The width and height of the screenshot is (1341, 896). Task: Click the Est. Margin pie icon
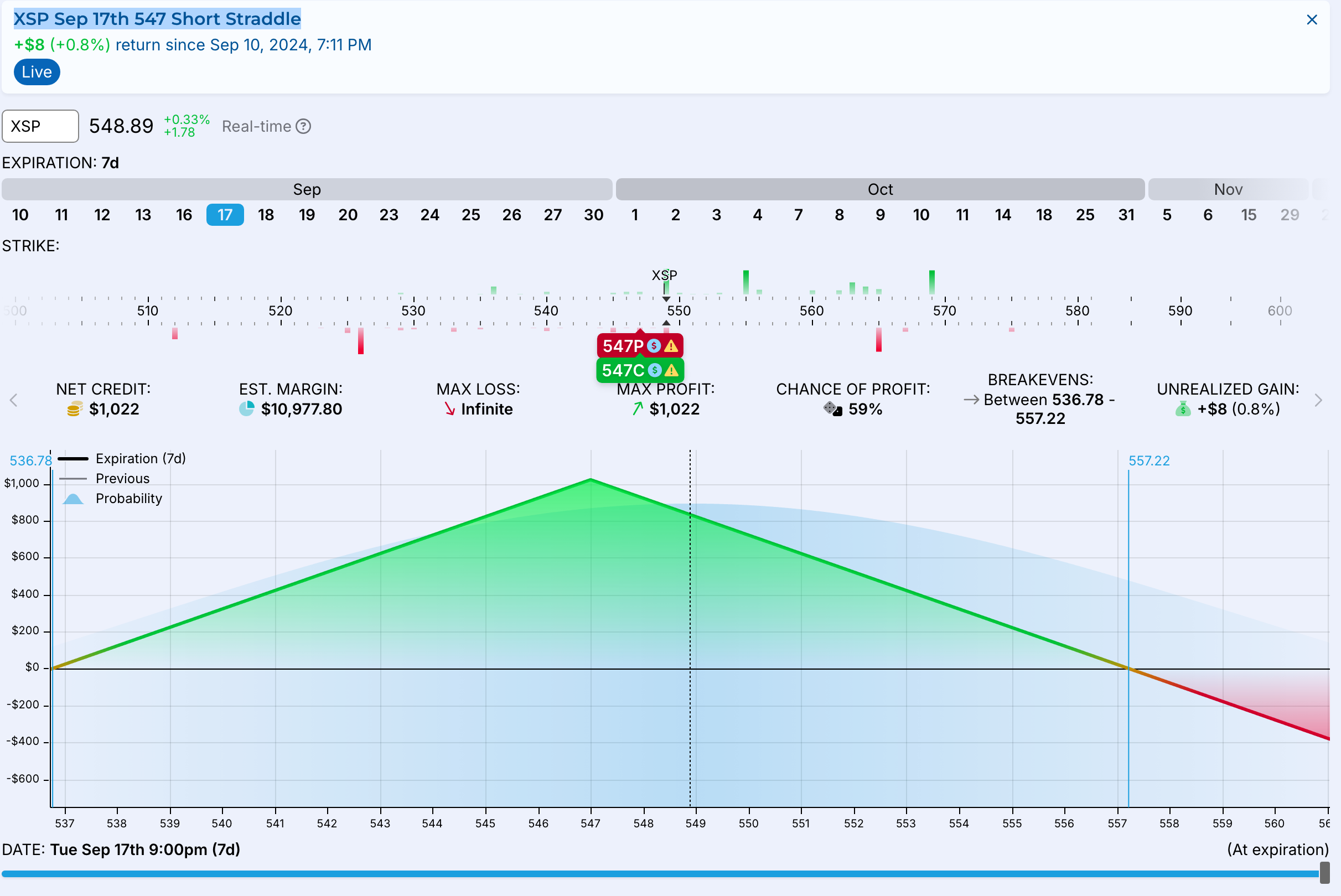[x=246, y=409]
